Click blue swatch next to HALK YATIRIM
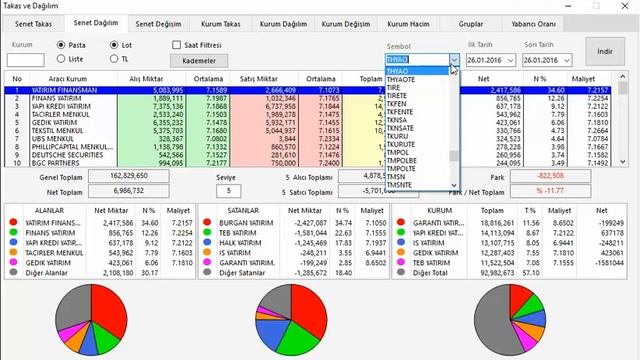This screenshot has height=360, width=640. pos(207,242)
